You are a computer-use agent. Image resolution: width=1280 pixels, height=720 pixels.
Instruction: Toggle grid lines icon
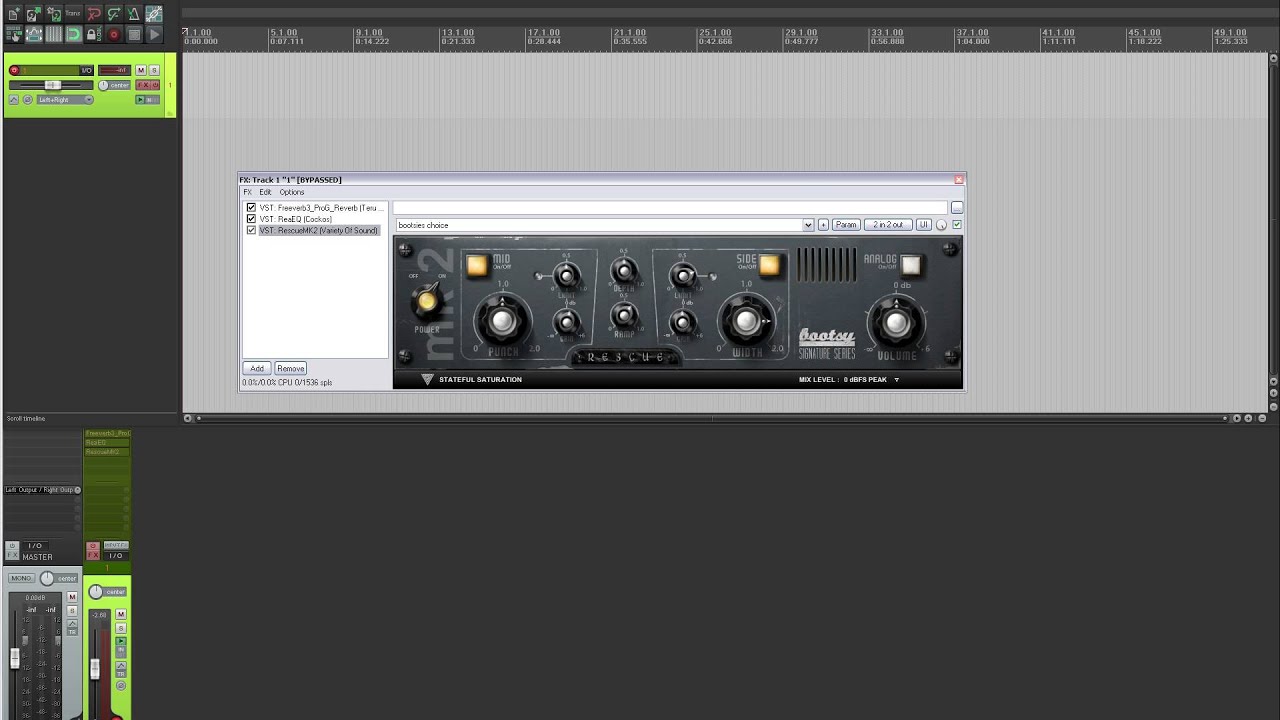pos(53,34)
